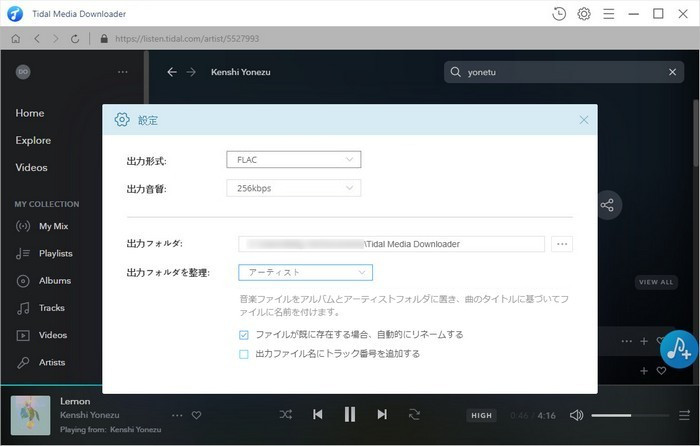
Task: Mute with the speaker volume icon
Action: (576, 415)
